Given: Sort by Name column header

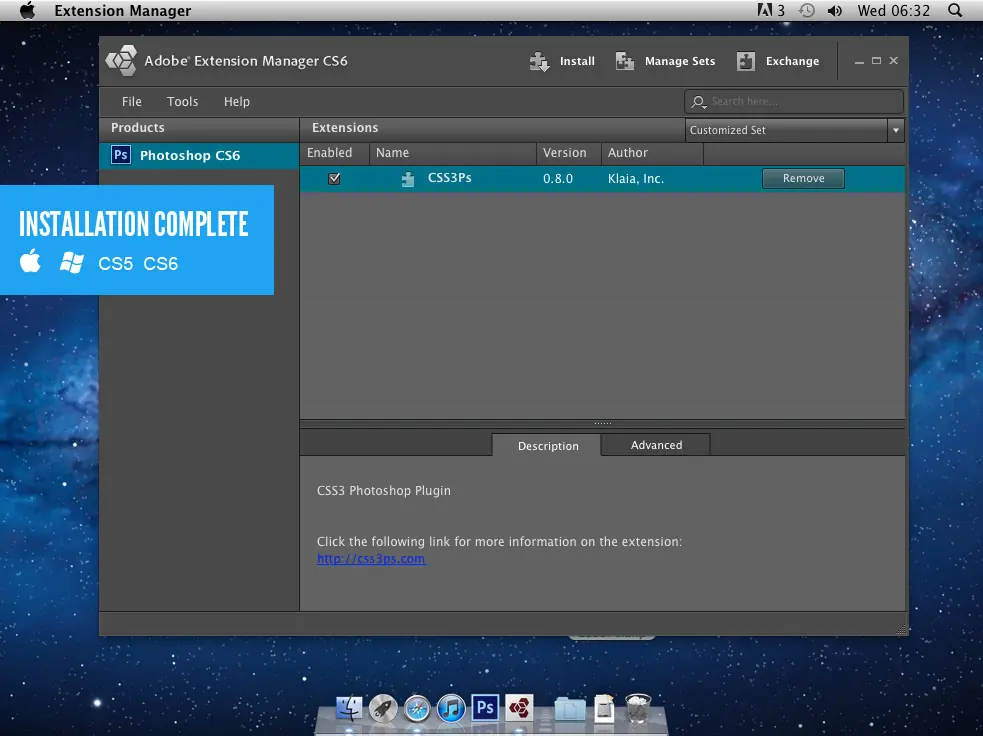Looking at the screenshot, I should click(453, 153).
